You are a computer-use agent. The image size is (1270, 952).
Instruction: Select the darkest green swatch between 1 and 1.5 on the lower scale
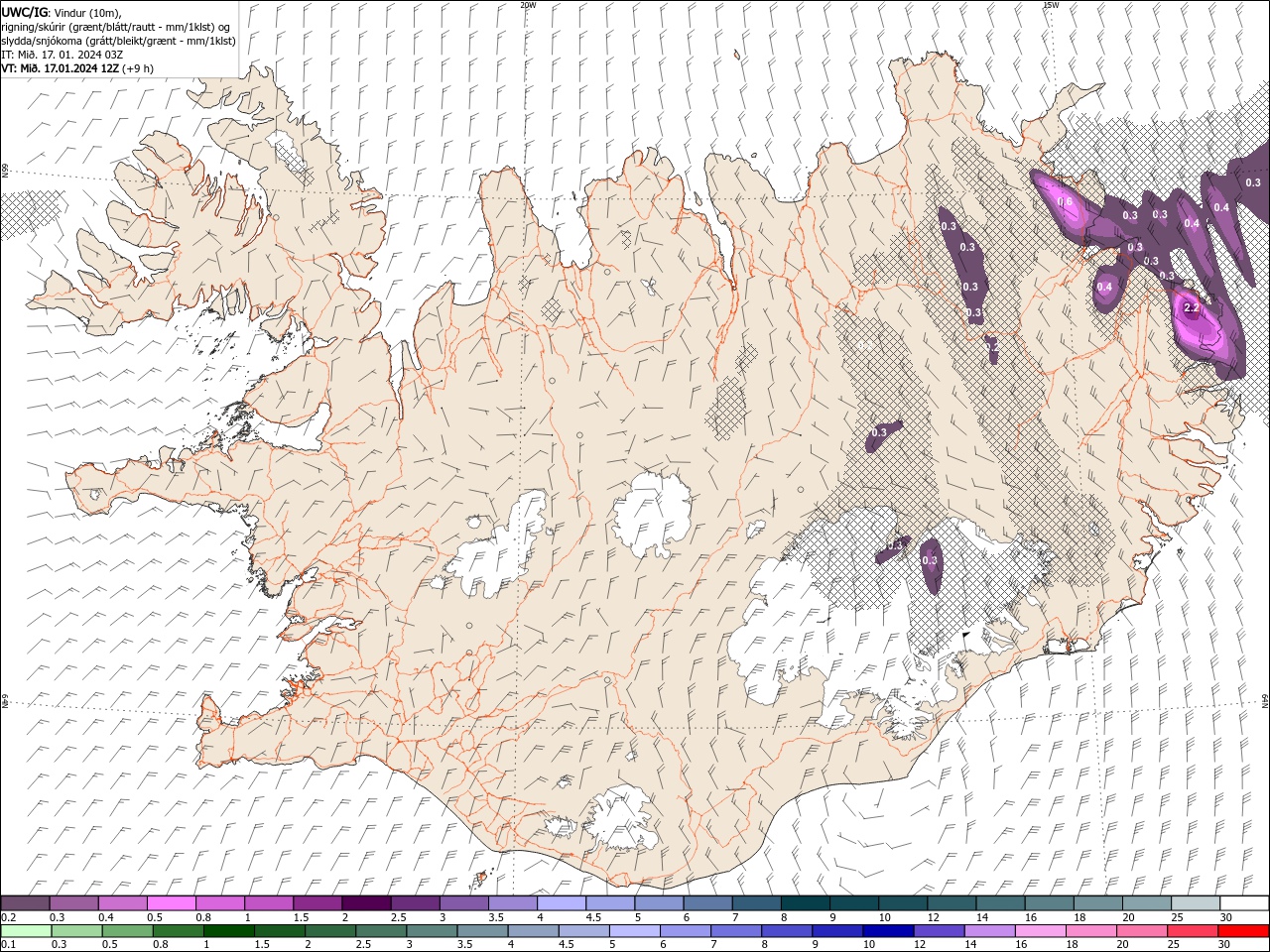click(x=230, y=931)
